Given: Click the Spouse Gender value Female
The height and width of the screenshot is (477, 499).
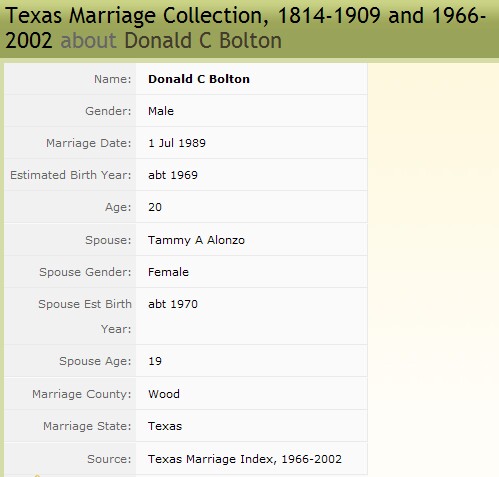Looking at the screenshot, I should click(x=169, y=272).
